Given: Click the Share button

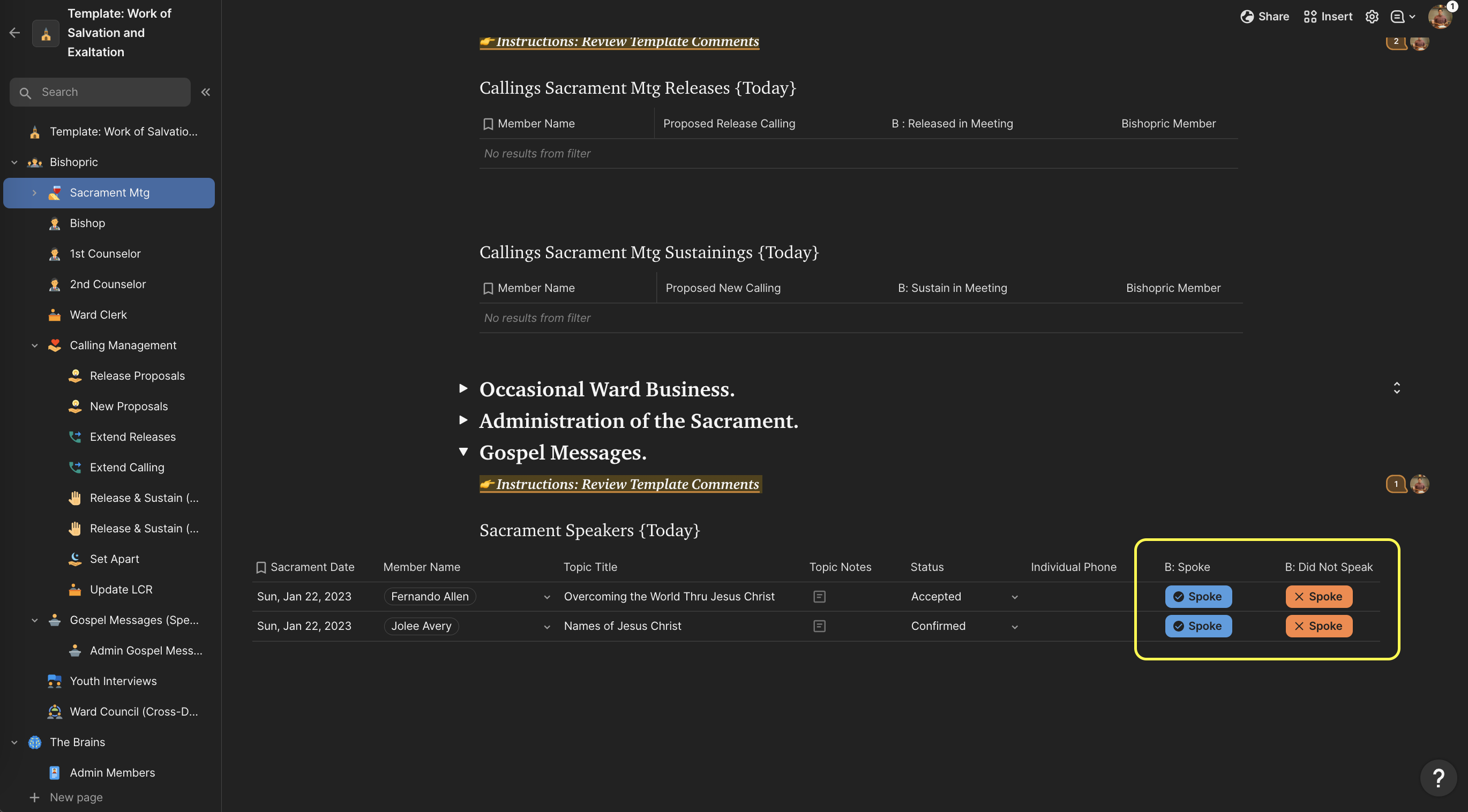Looking at the screenshot, I should [1264, 17].
